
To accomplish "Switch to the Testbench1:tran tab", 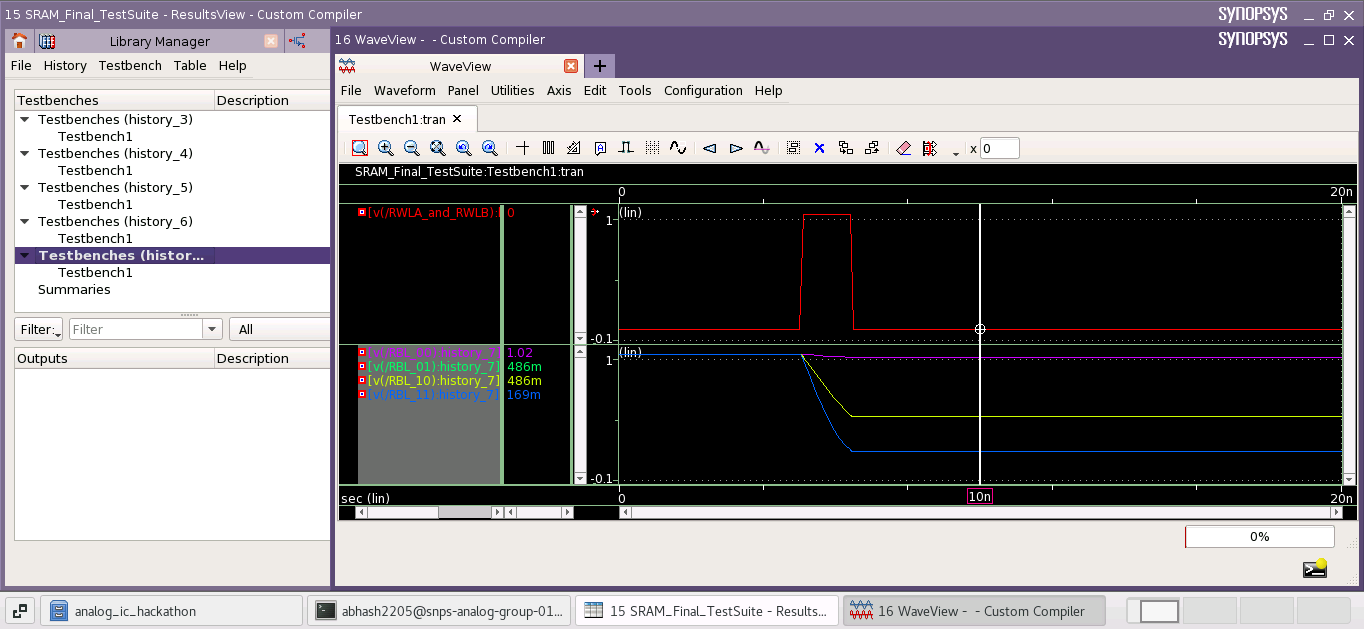I will 397,119.
